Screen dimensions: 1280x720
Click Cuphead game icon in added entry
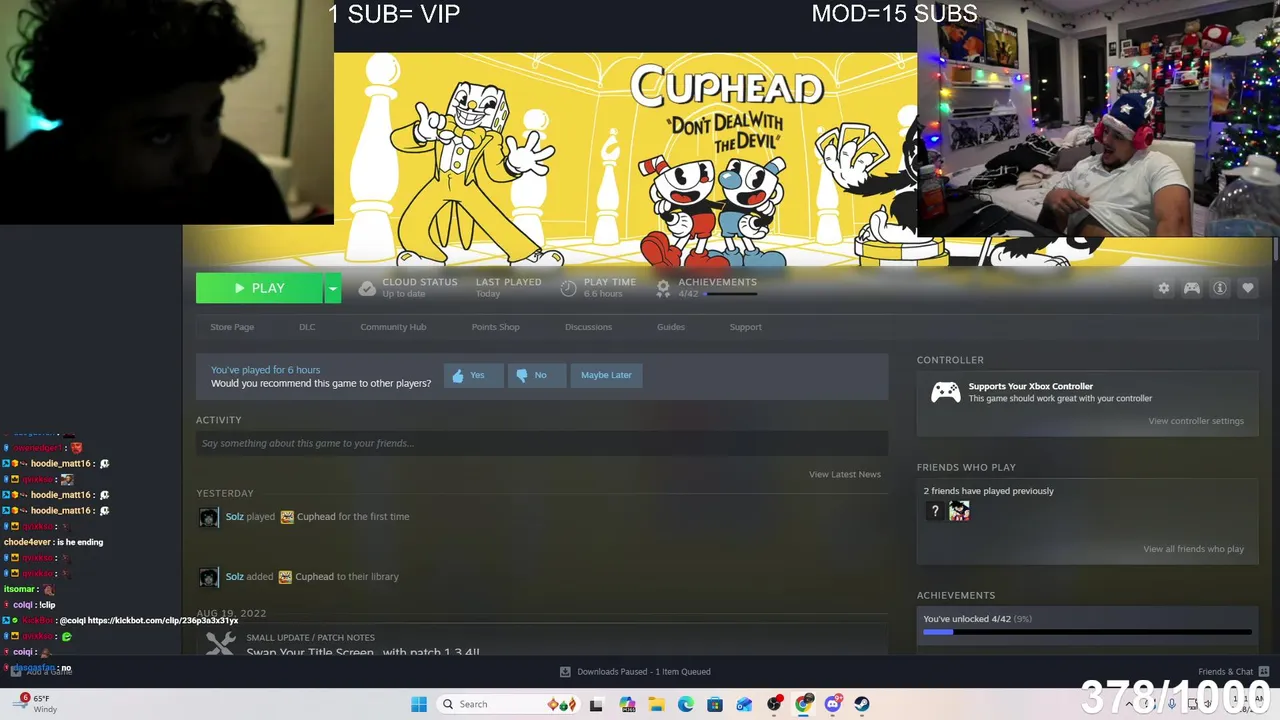click(x=285, y=577)
